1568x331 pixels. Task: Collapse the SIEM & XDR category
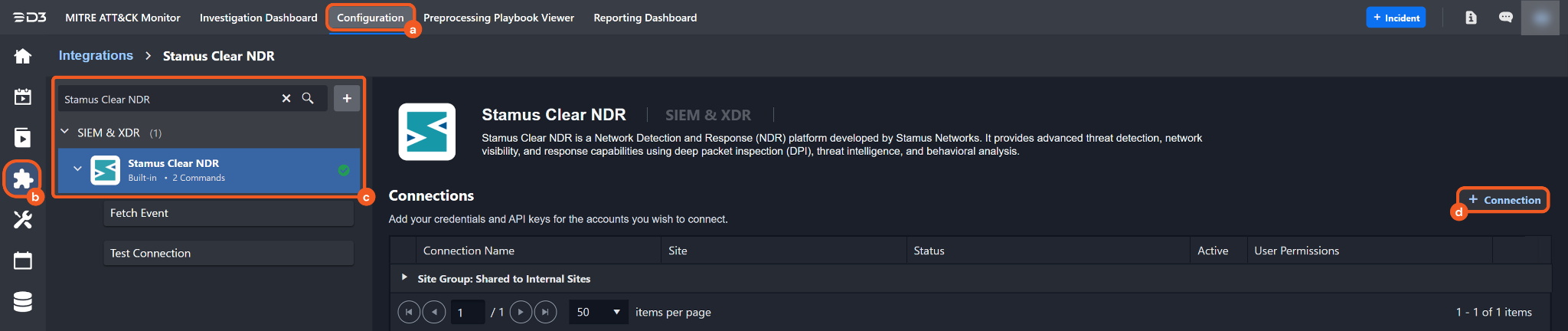click(x=65, y=133)
